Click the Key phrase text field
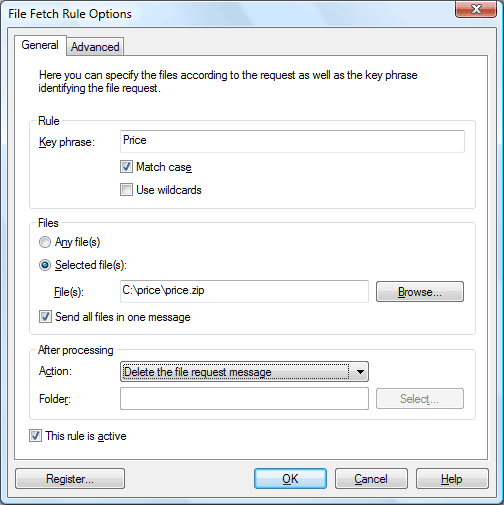The image size is (504, 505). 292,141
